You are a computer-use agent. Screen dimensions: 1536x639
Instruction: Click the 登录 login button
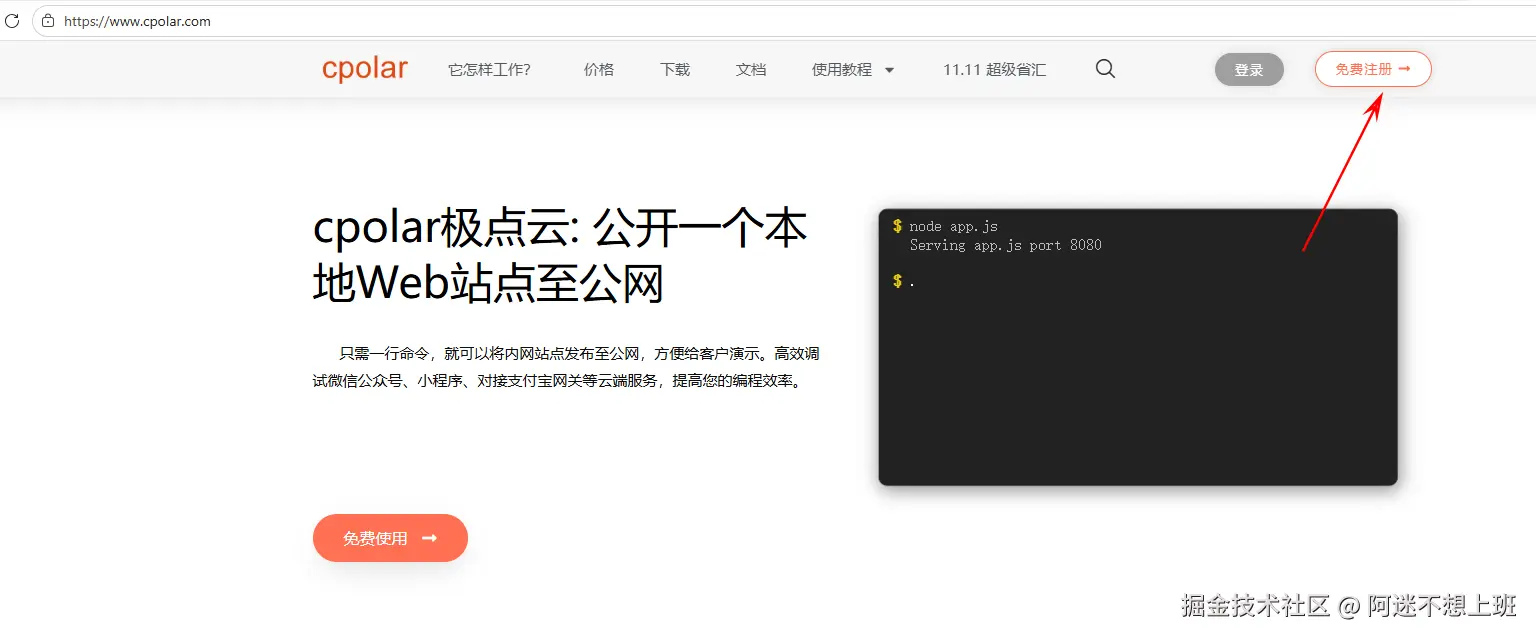(1249, 70)
